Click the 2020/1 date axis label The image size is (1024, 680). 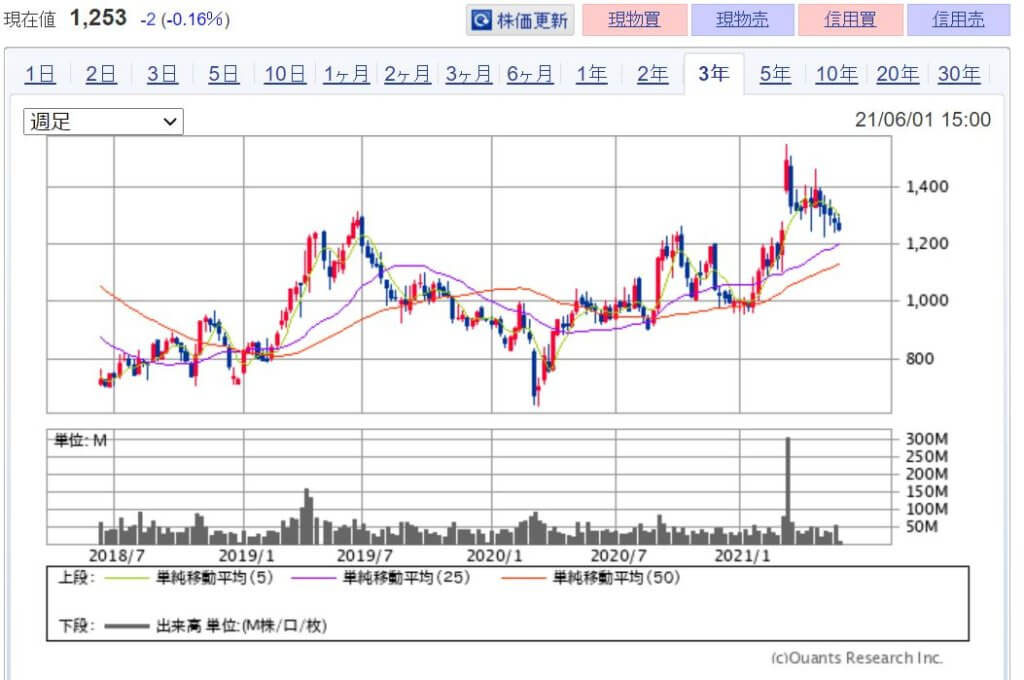point(494,556)
